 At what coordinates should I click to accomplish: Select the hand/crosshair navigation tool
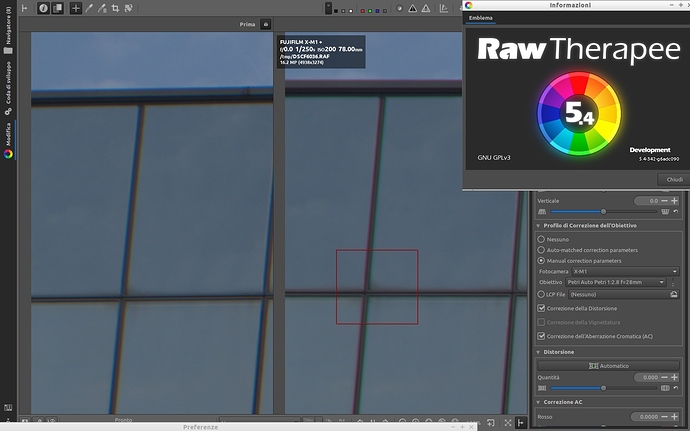pyautogui.click(x=77, y=8)
